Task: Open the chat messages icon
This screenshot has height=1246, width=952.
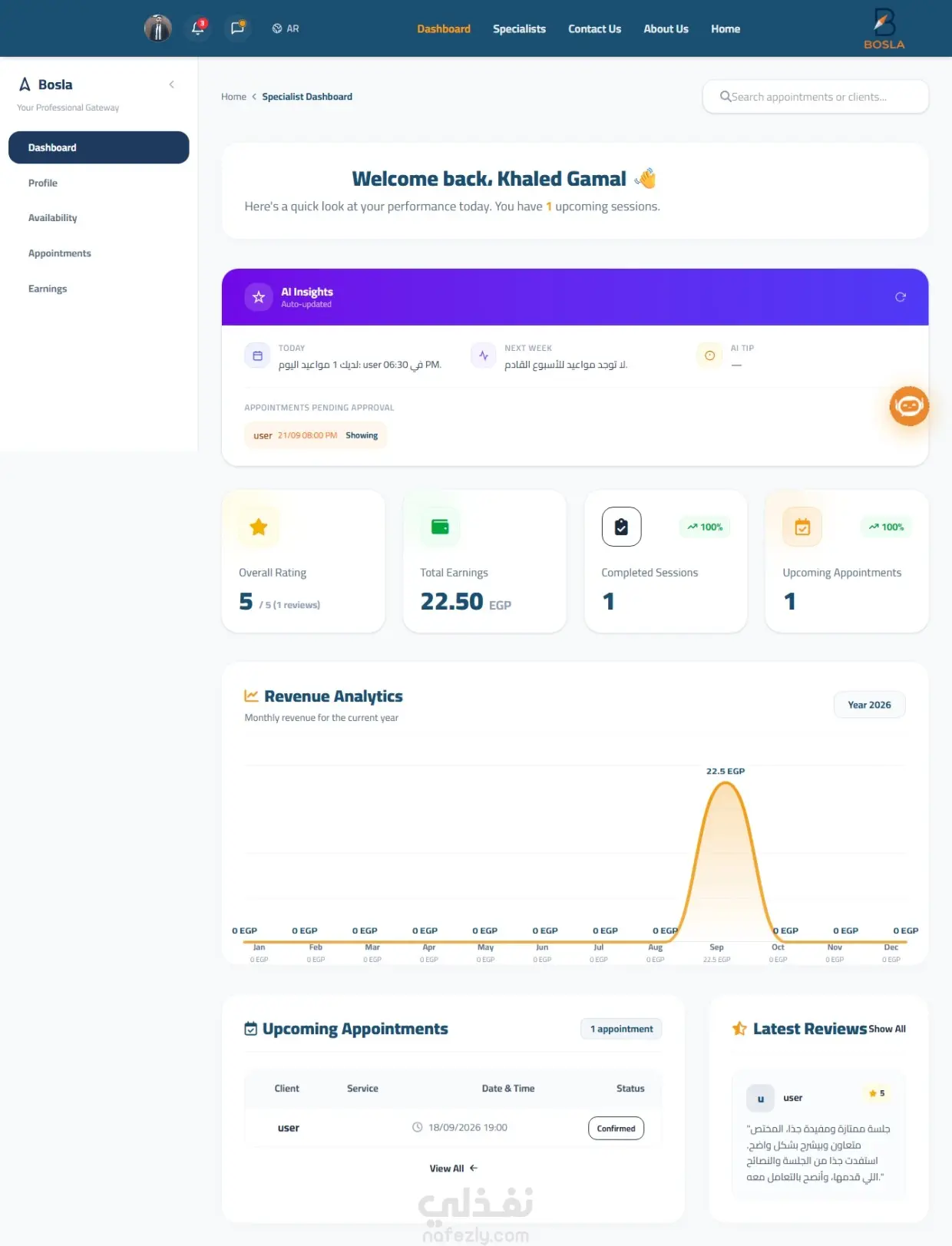Action: pyautogui.click(x=237, y=28)
